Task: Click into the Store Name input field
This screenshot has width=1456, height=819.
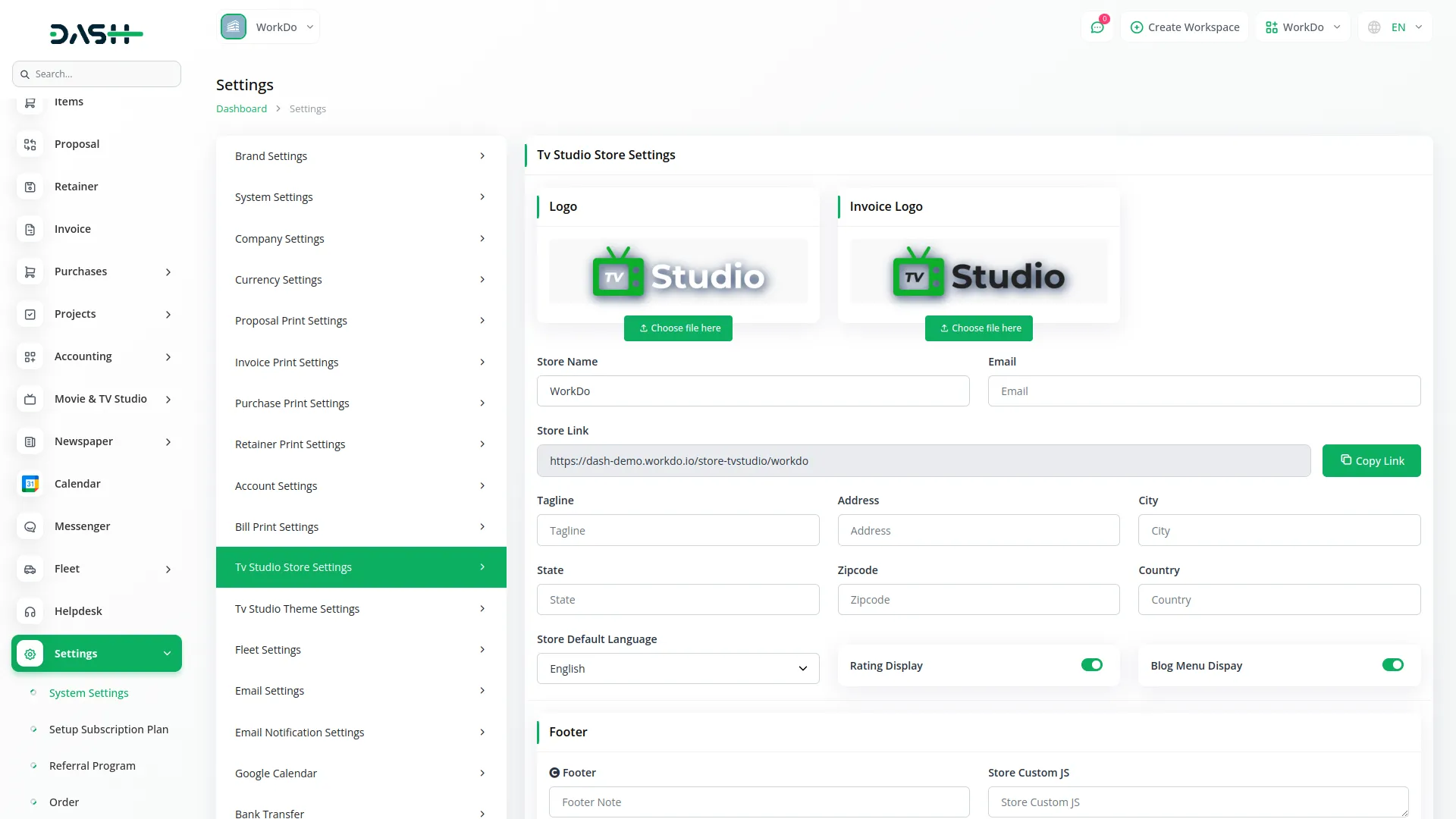Action: [x=752, y=391]
